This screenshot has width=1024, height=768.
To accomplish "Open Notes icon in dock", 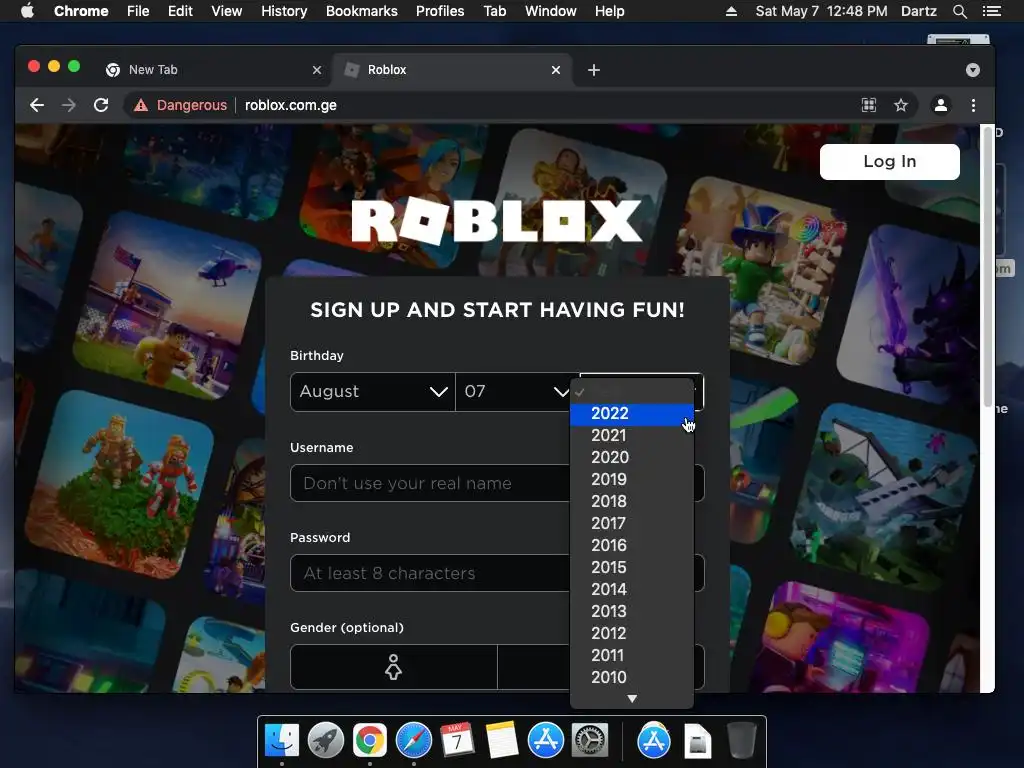I will point(502,741).
